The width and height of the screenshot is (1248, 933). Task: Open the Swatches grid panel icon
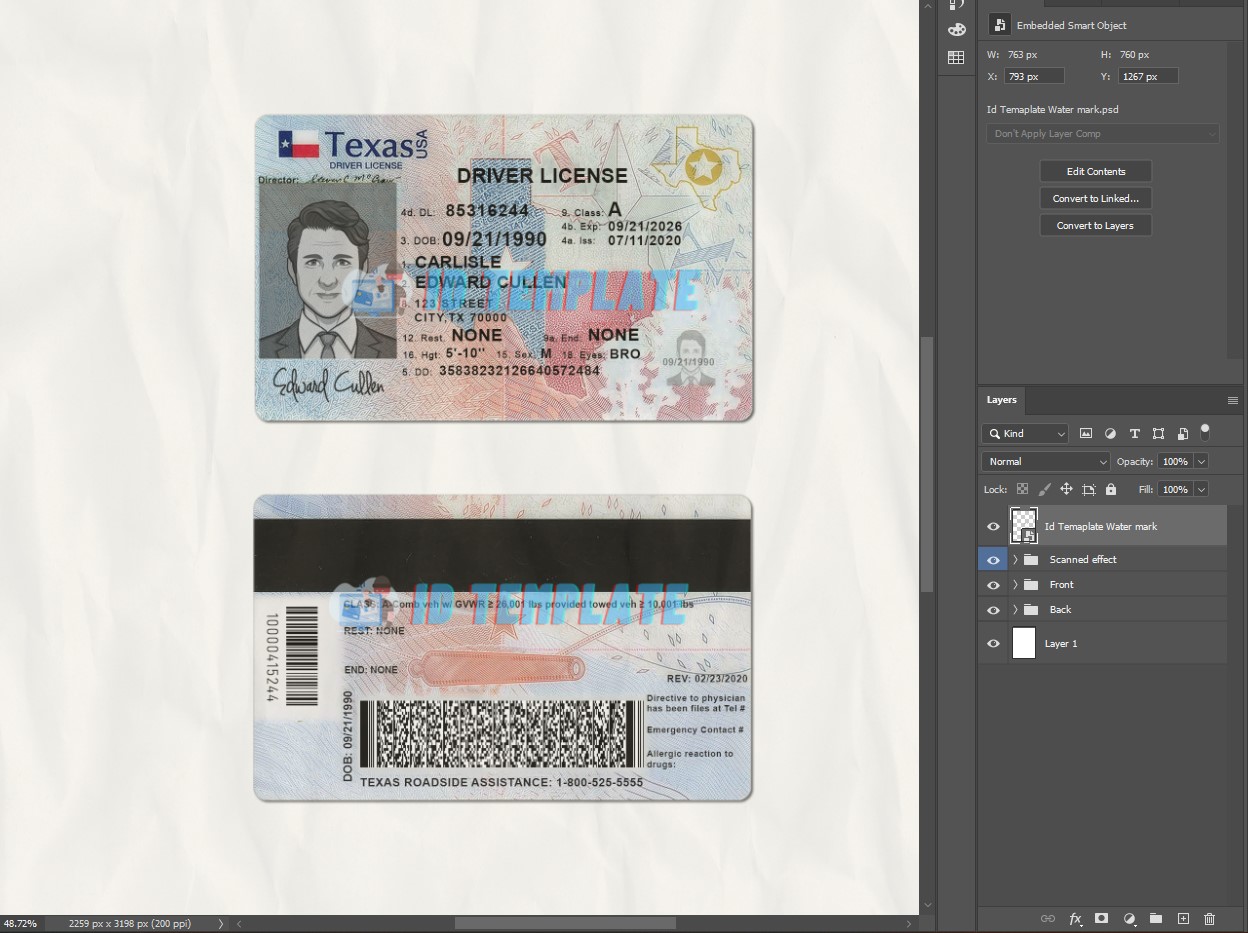[956, 58]
